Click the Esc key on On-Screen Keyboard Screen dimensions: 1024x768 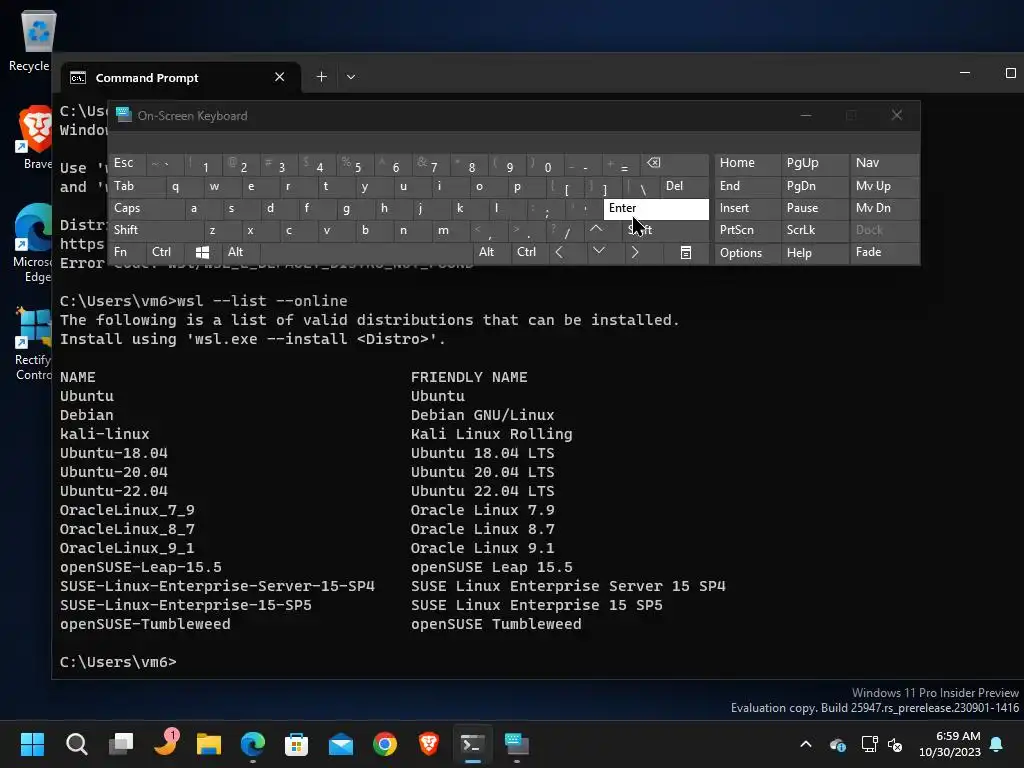(127, 163)
